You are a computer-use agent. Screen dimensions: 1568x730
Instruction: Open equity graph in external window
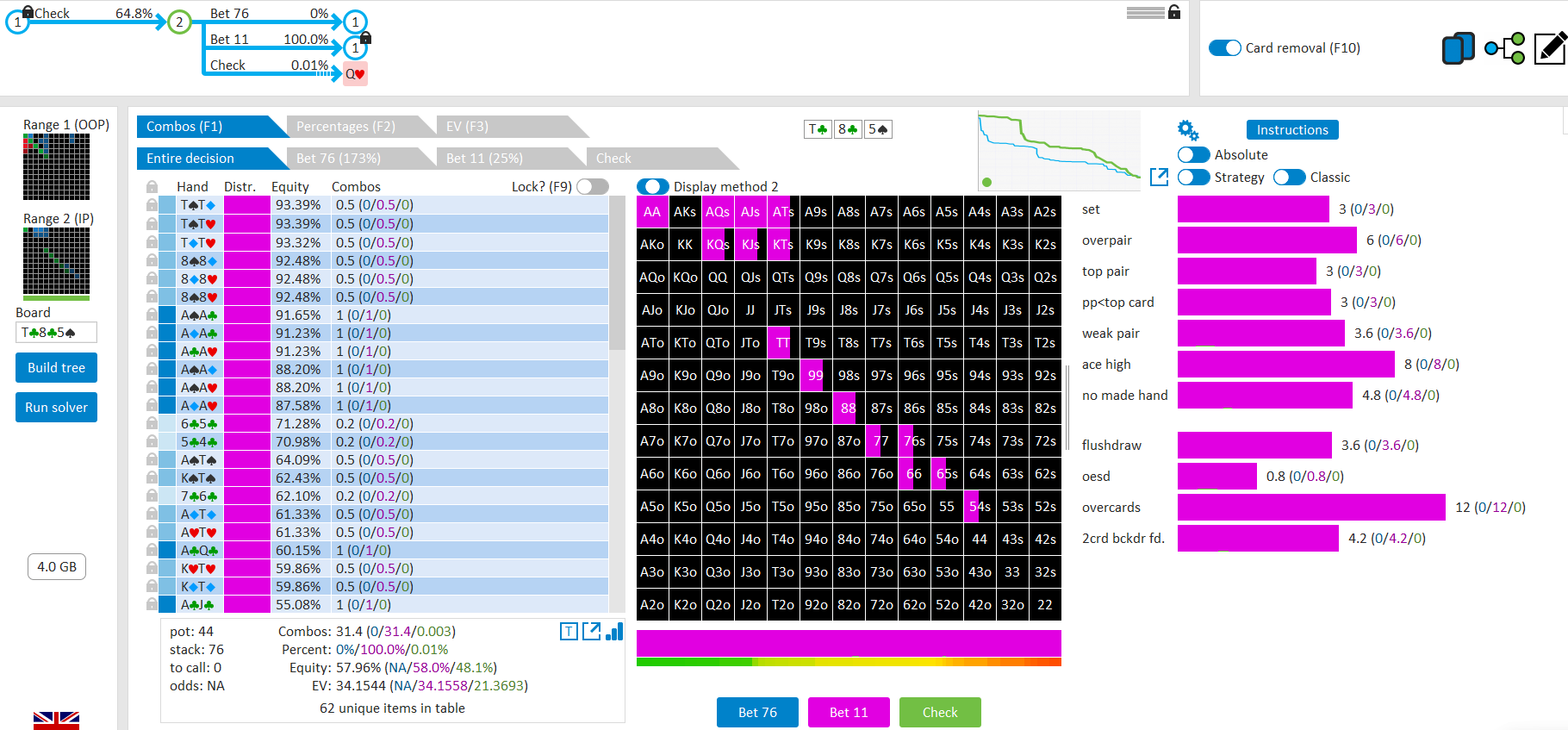tap(1160, 177)
